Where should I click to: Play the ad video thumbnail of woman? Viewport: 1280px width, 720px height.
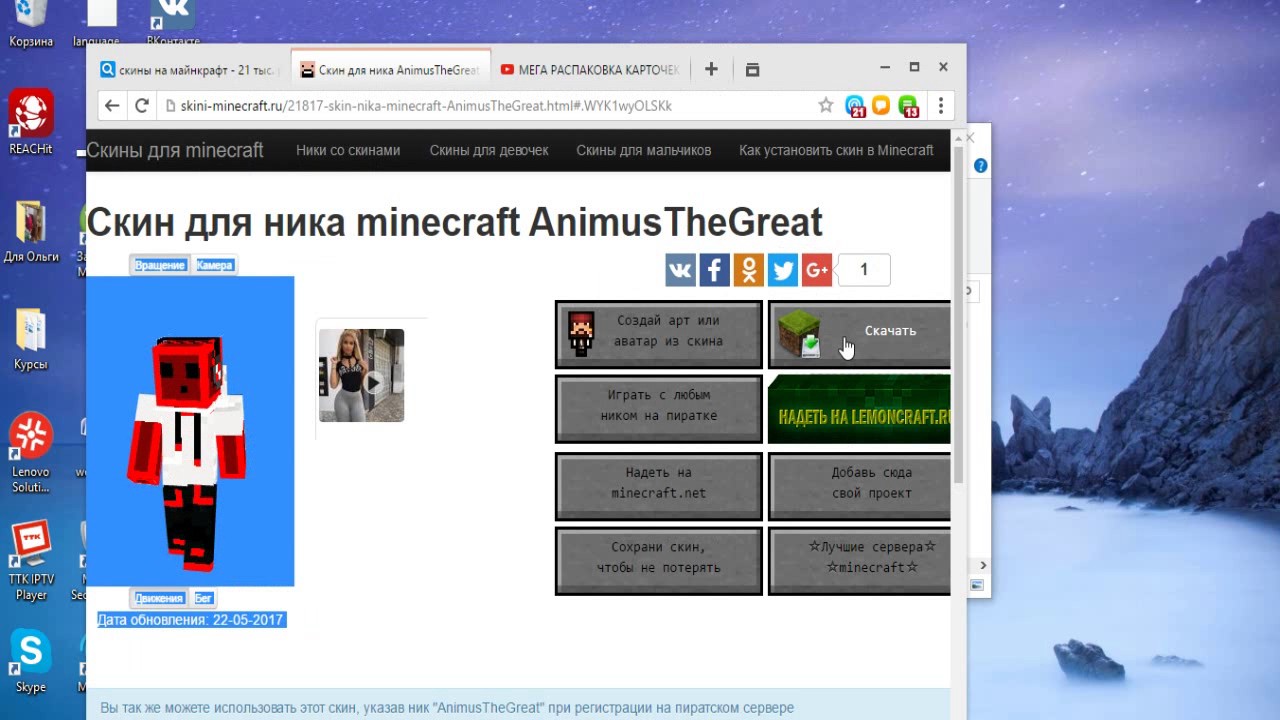pos(361,375)
